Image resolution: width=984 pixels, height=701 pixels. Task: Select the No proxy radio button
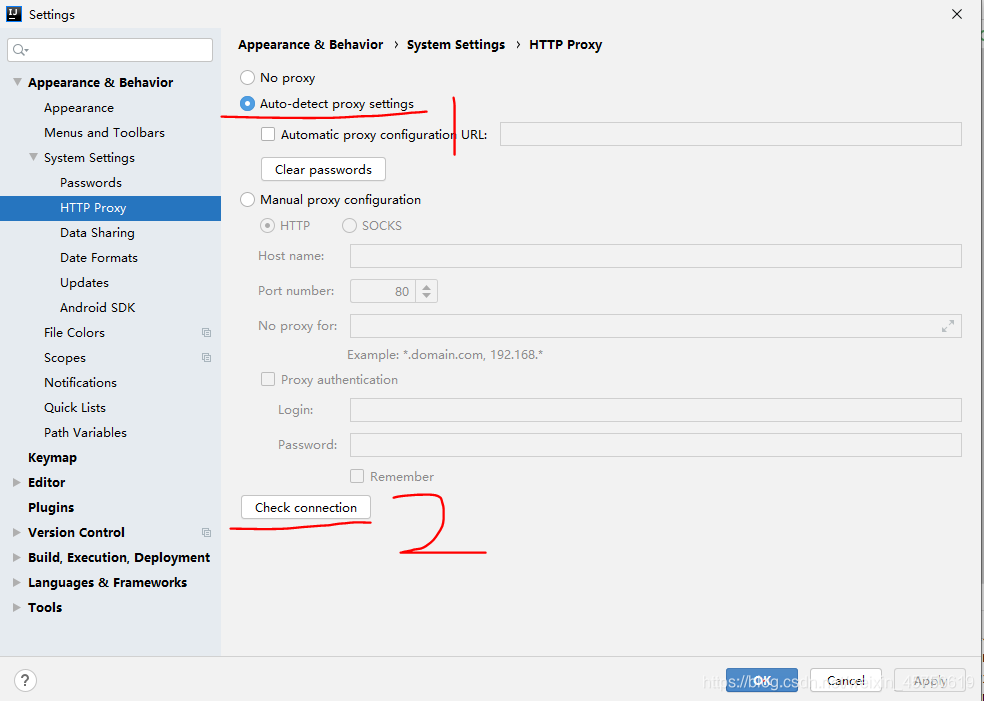(x=247, y=77)
